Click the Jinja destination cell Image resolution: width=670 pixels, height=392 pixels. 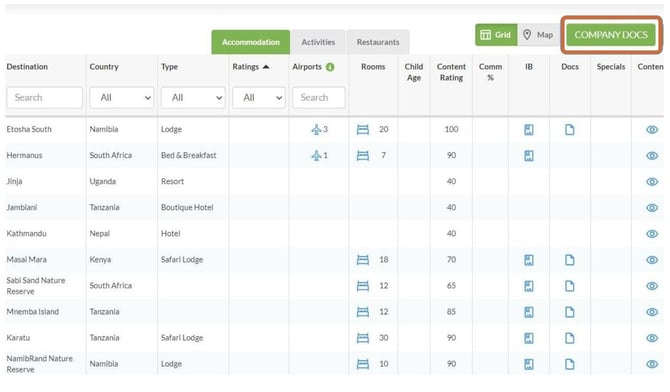pyautogui.click(x=15, y=181)
